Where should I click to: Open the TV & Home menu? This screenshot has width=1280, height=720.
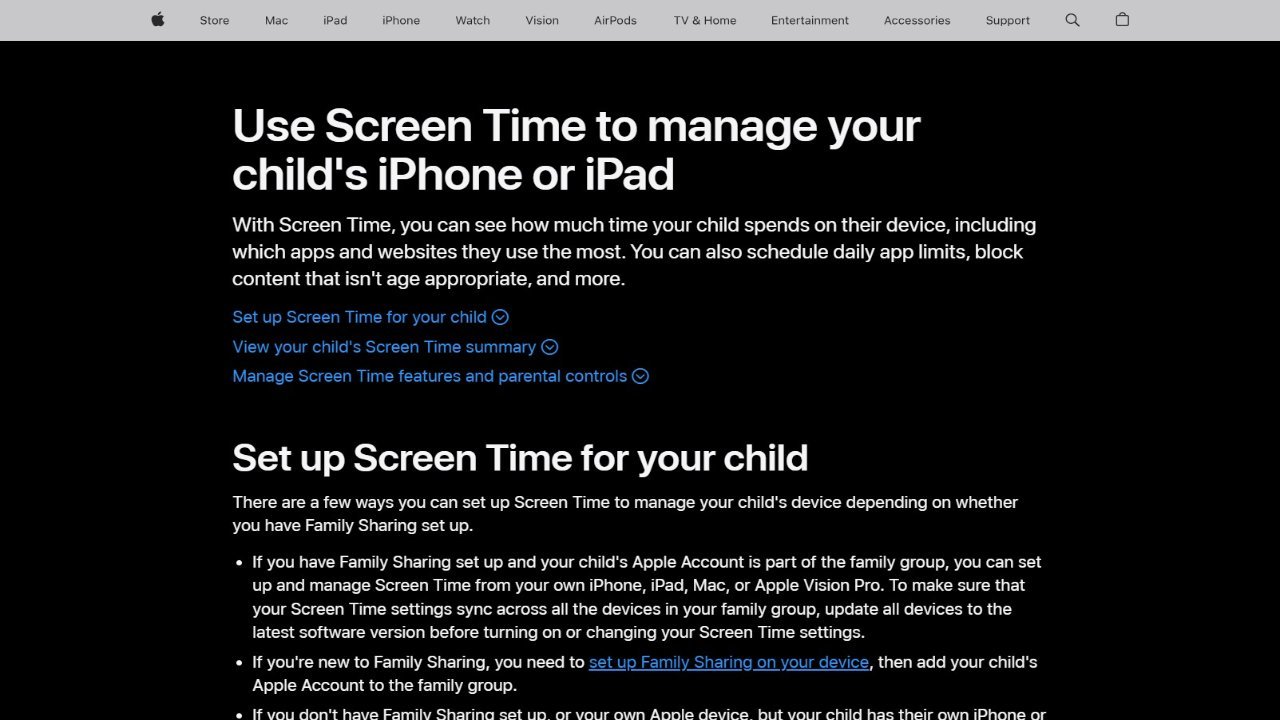705,20
